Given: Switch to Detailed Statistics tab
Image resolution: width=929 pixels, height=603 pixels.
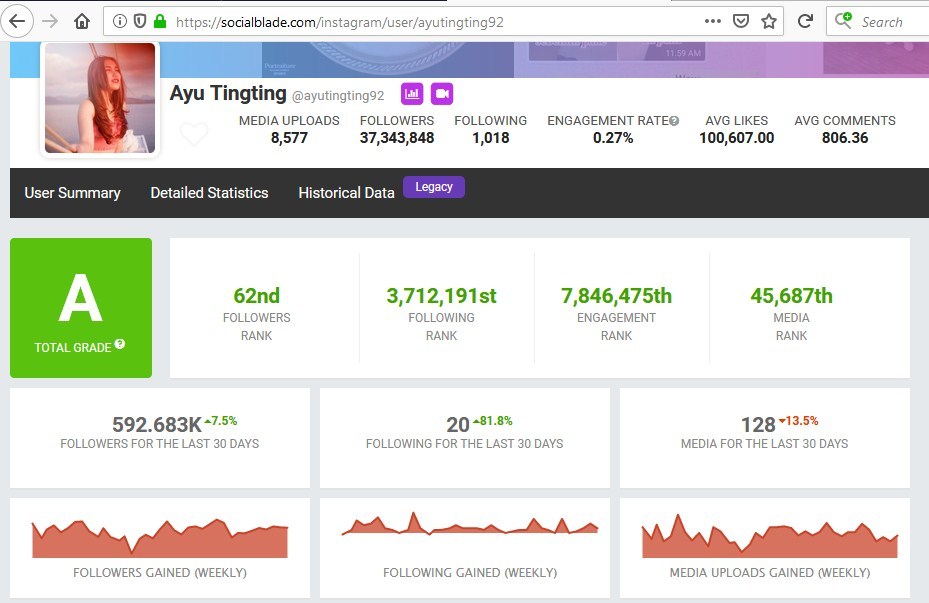Looking at the screenshot, I should pos(209,193).
